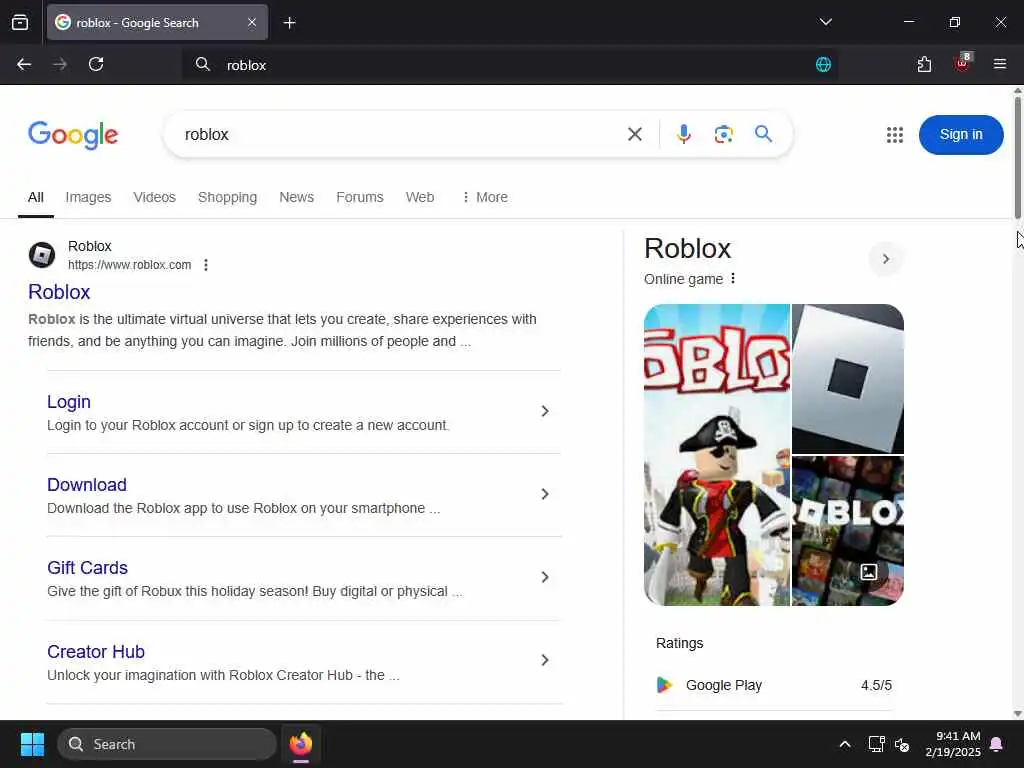Expand the Login sitelink chevron
The width and height of the screenshot is (1024, 768).
545,411
